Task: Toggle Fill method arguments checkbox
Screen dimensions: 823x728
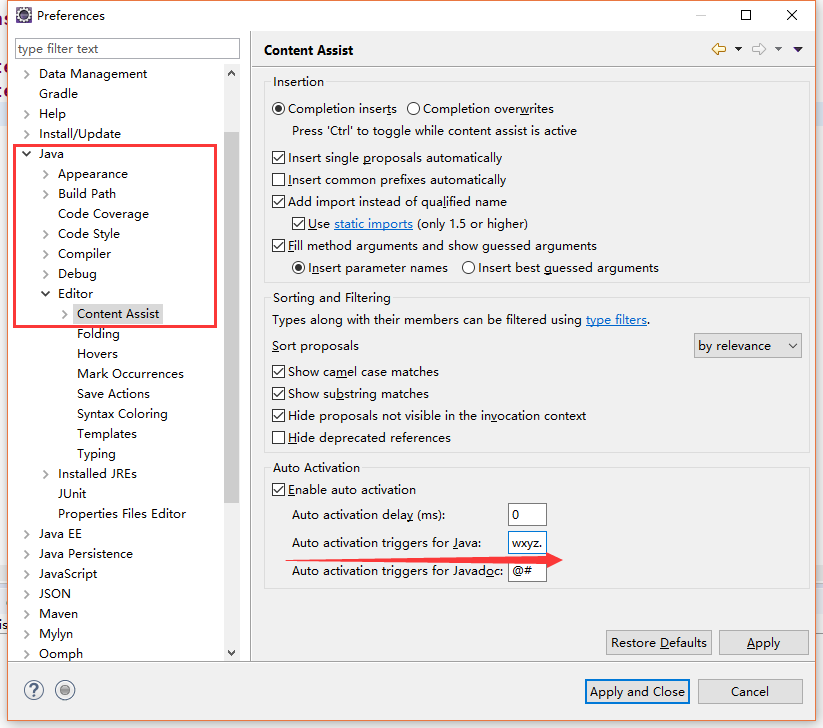Action: [279, 246]
